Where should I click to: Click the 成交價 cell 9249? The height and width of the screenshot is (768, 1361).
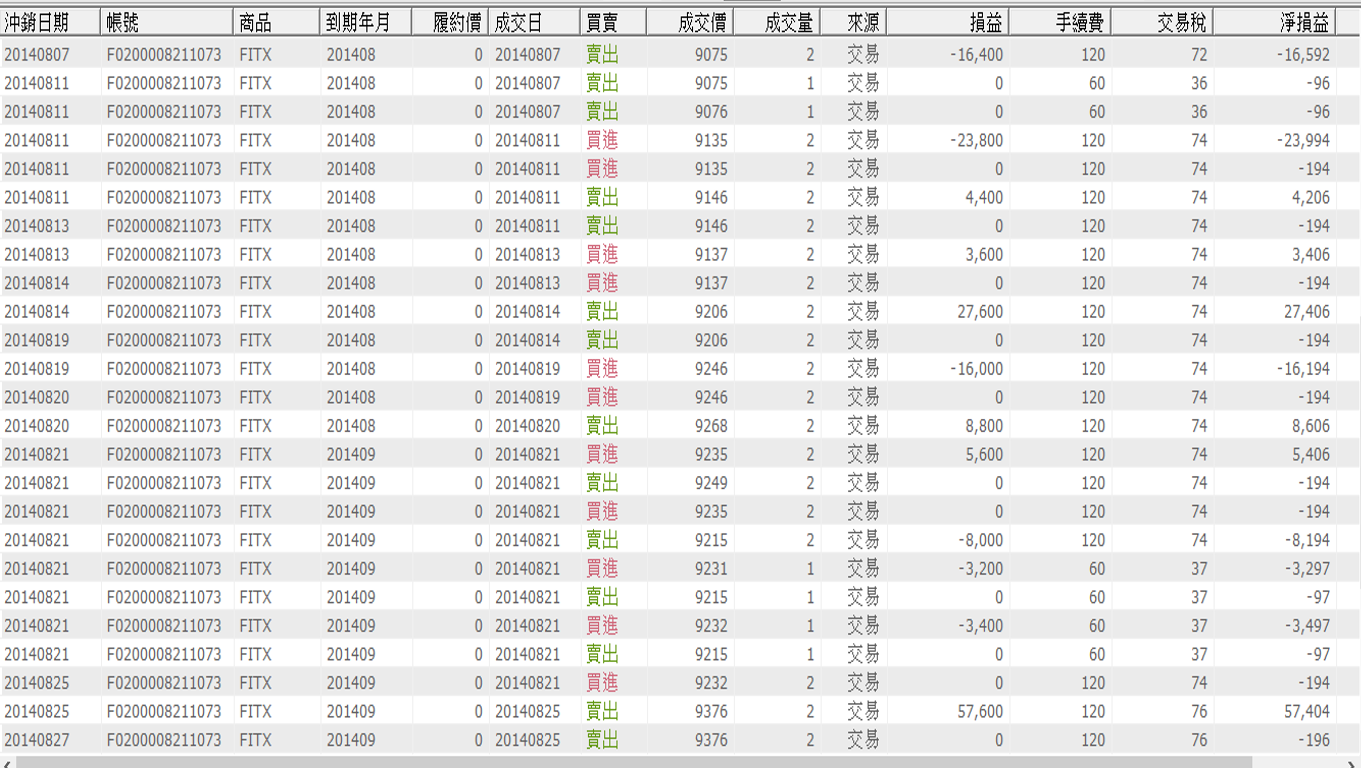click(711, 483)
